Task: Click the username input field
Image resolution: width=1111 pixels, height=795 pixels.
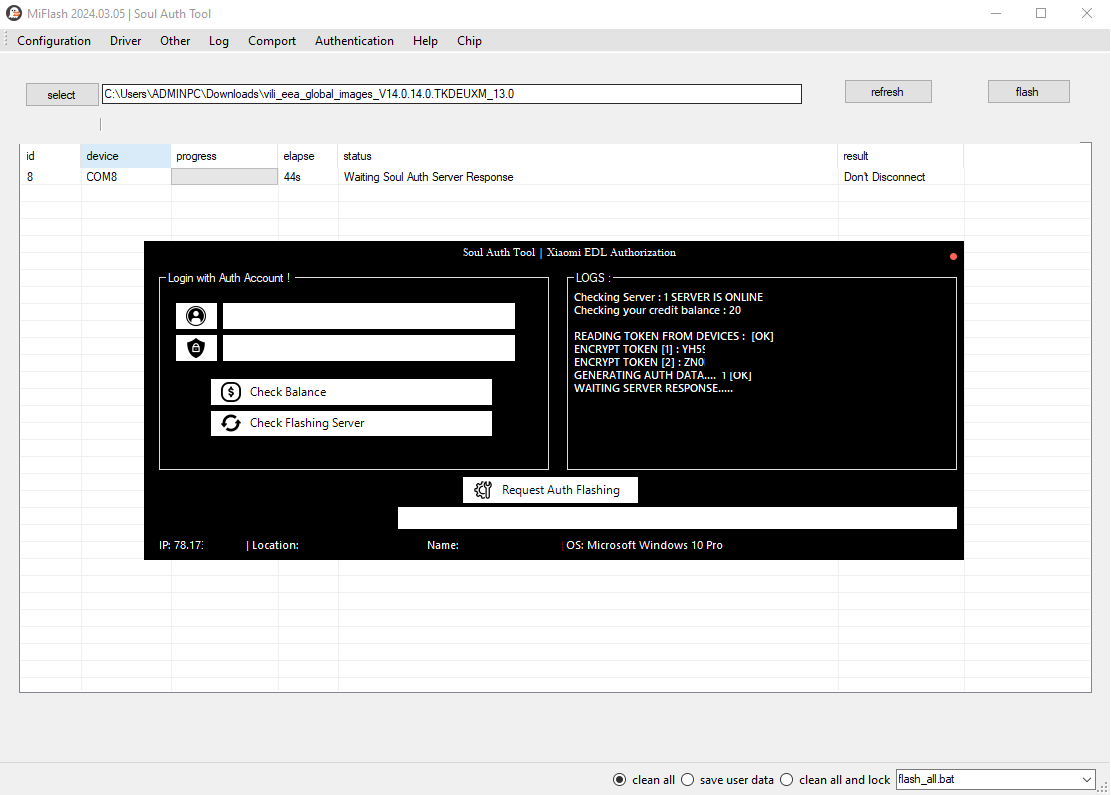Action: [368, 316]
